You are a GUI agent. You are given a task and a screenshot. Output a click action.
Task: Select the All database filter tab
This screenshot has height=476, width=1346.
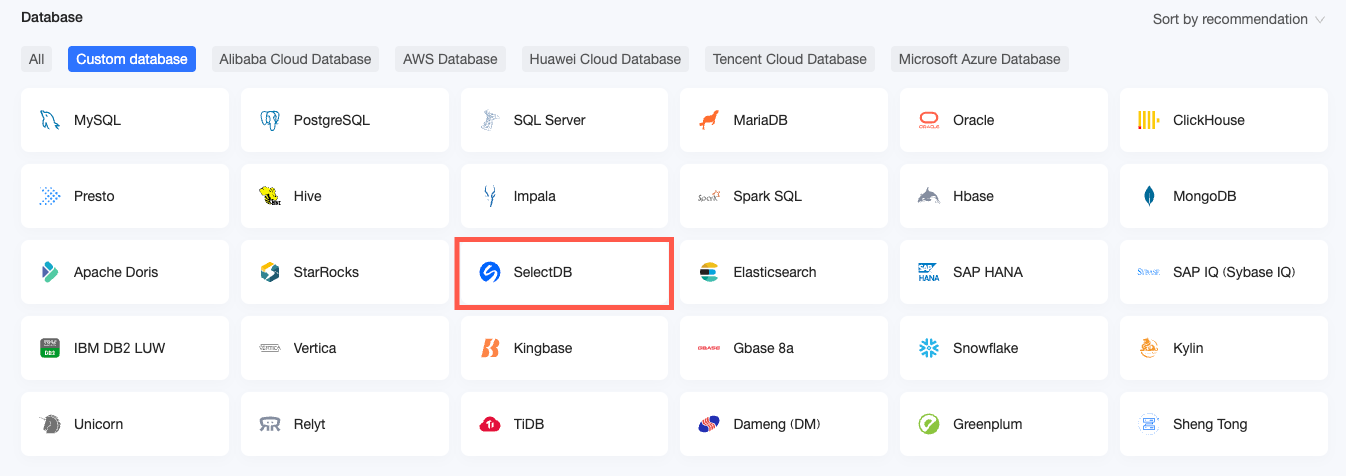point(36,59)
